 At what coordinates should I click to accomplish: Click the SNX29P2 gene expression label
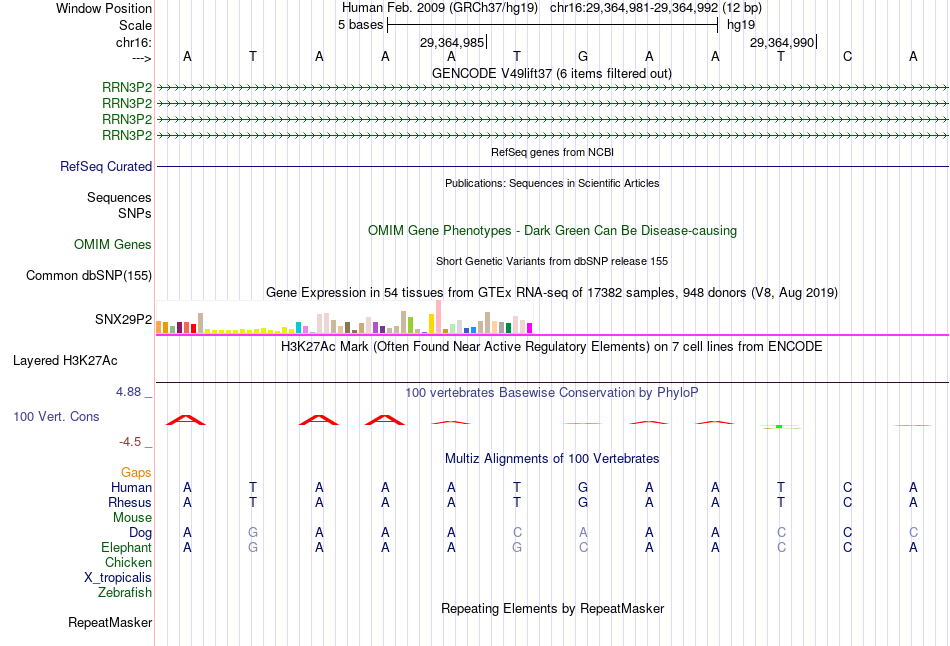[x=124, y=319]
